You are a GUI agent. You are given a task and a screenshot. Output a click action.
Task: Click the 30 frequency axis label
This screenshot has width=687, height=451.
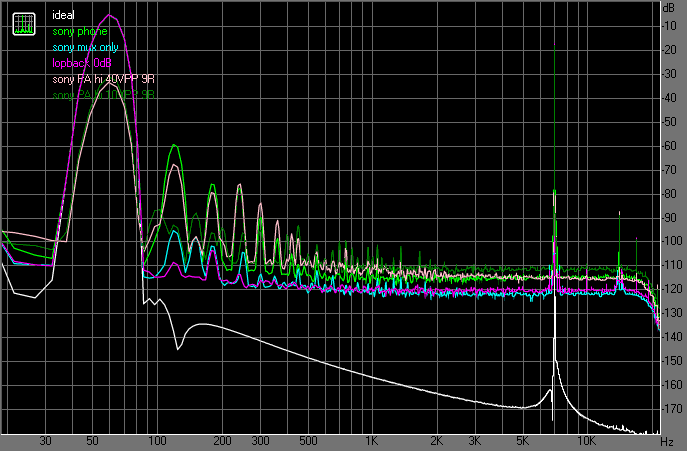pyautogui.click(x=45, y=440)
